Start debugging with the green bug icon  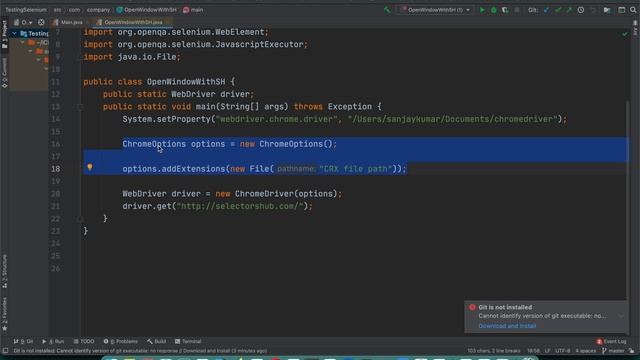pos(493,10)
